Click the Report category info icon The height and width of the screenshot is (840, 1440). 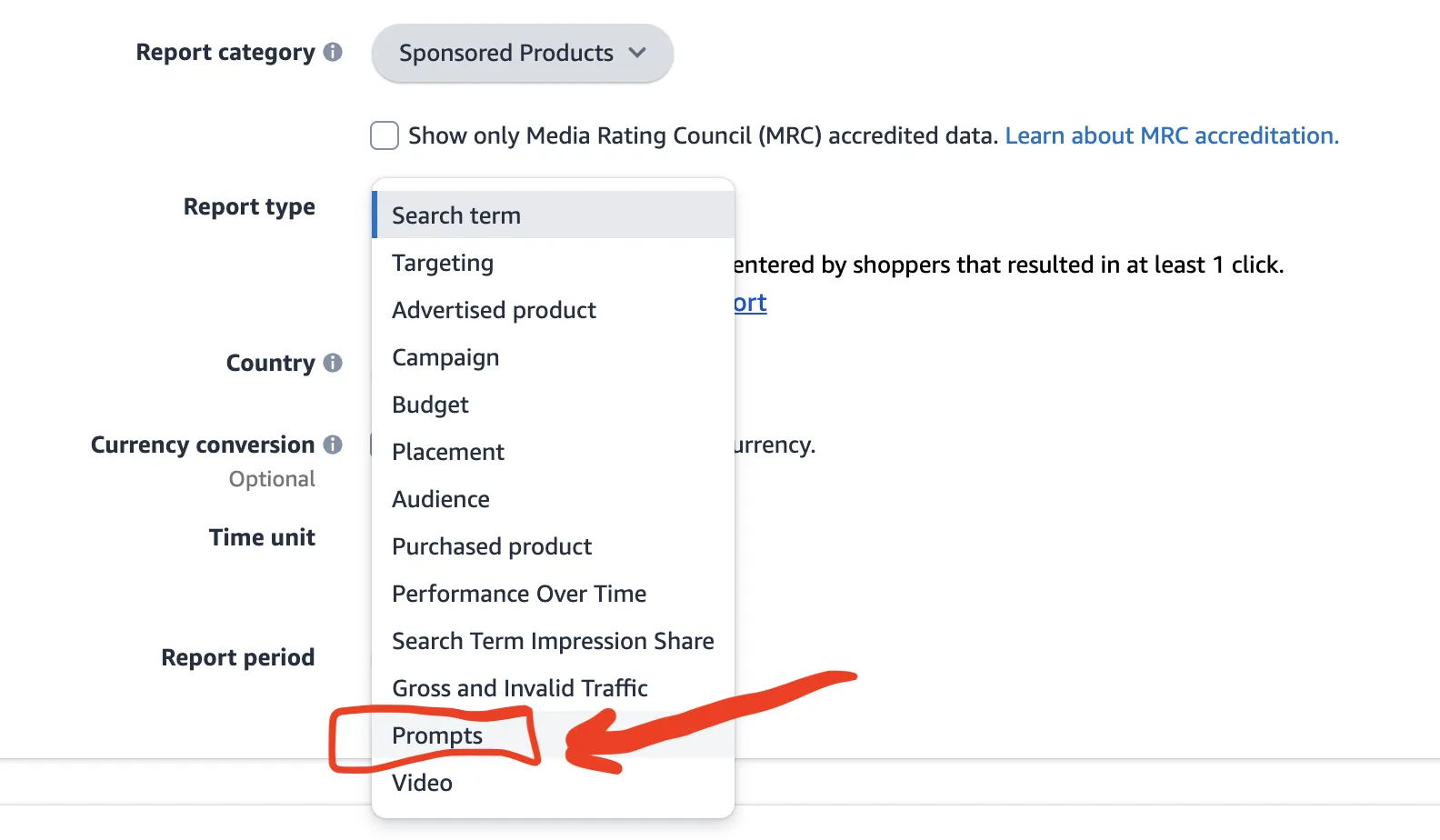point(333,53)
